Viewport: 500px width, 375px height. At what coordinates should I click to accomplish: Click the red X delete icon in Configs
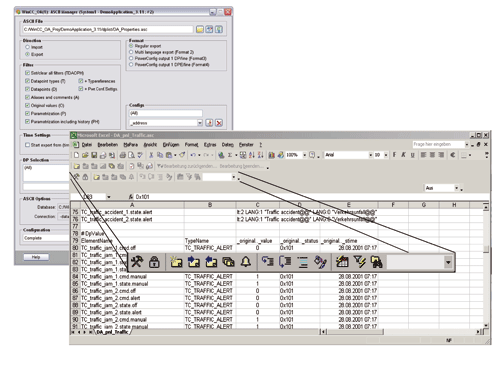click(x=219, y=123)
